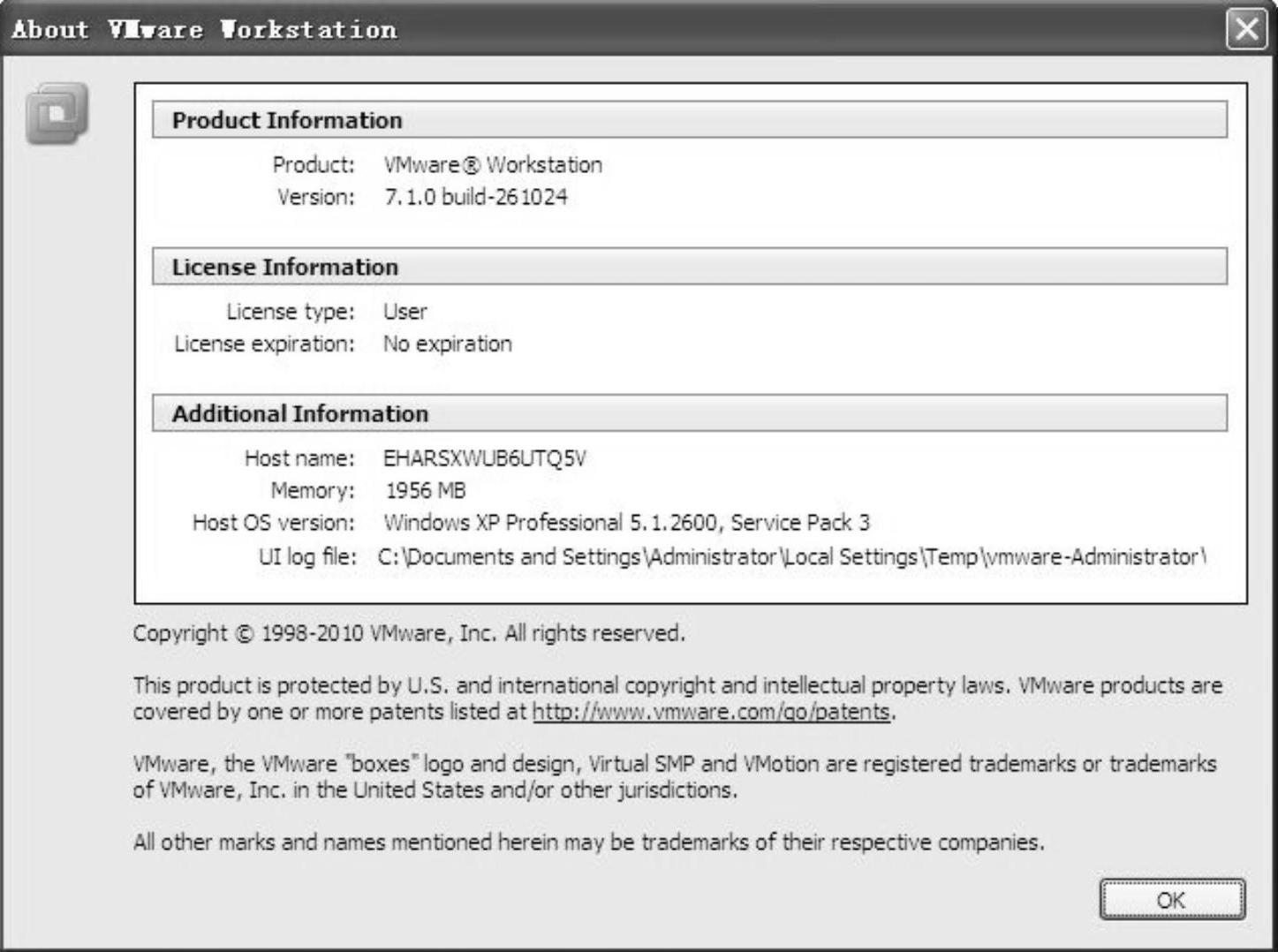Click the Host OS version: label
The height and width of the screenshot is (952, 1278).
[x=274, y=523]
